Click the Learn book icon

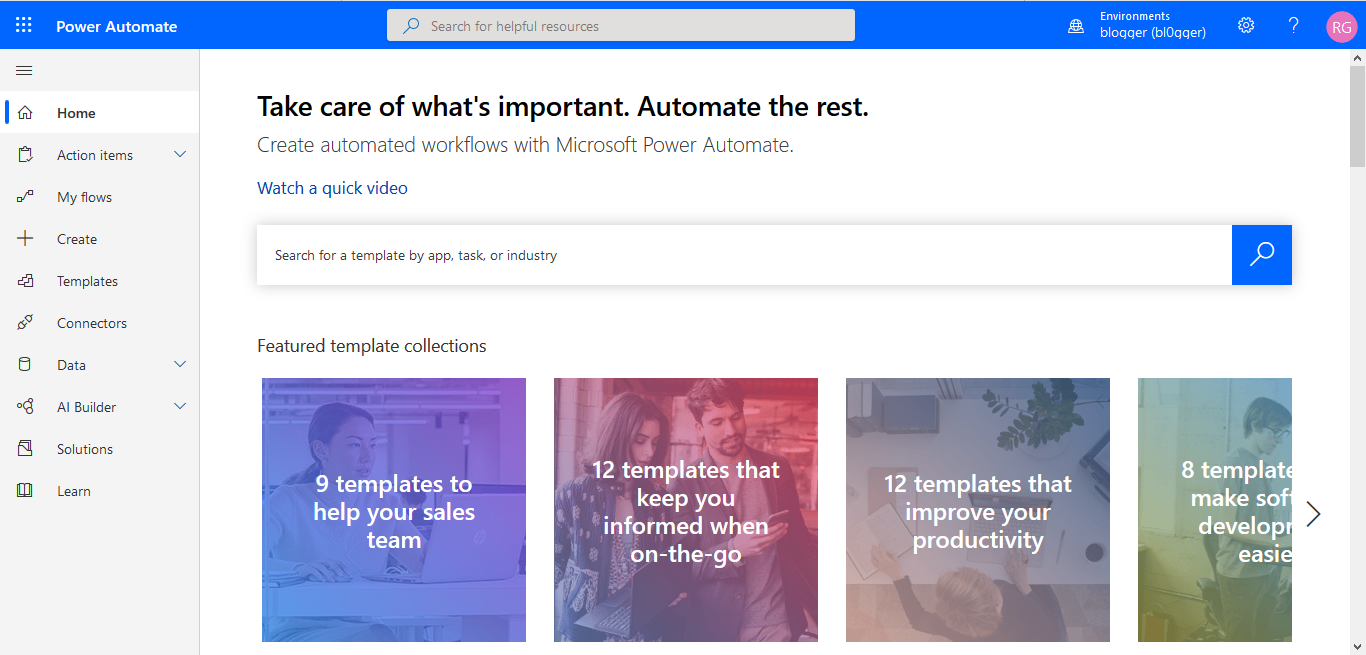click(25, 491)
